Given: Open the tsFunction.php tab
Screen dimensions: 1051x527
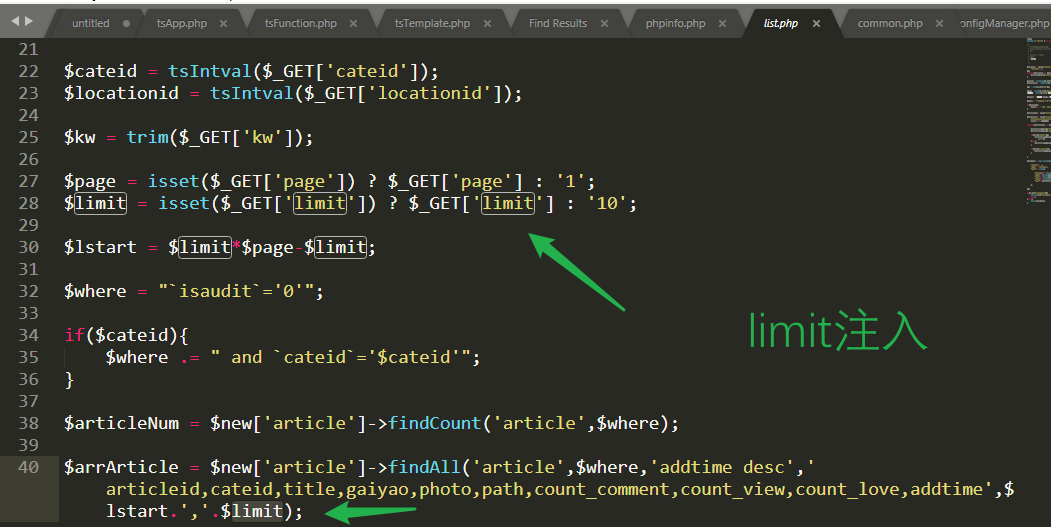Looking at the screenshot, I should pos(300,23).
